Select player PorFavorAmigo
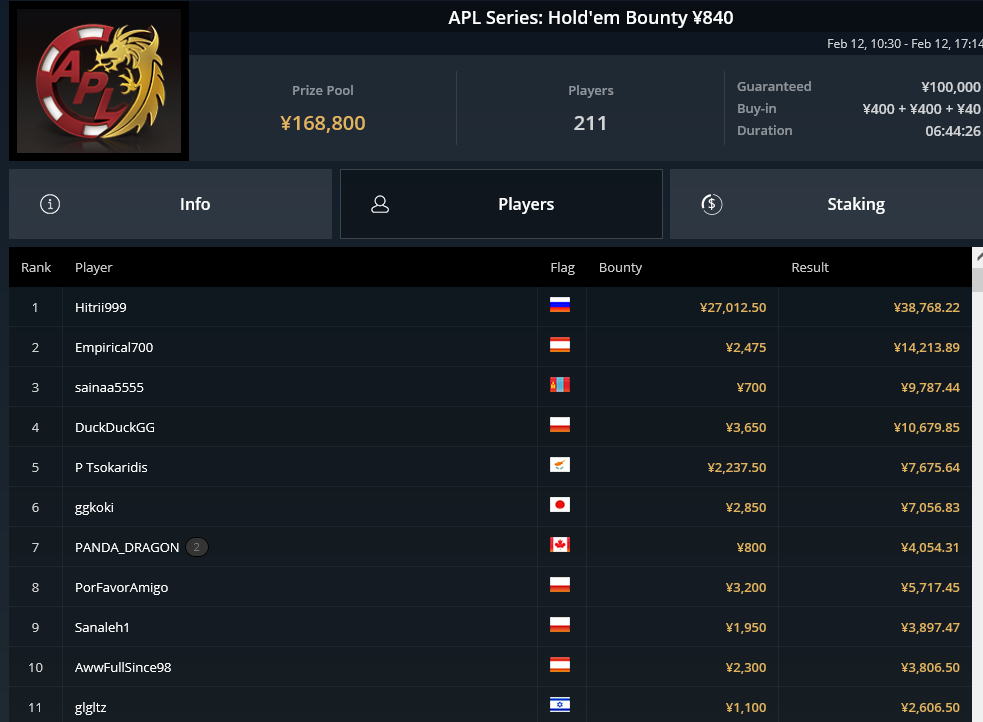983x722 pixels. click(121, 588)
